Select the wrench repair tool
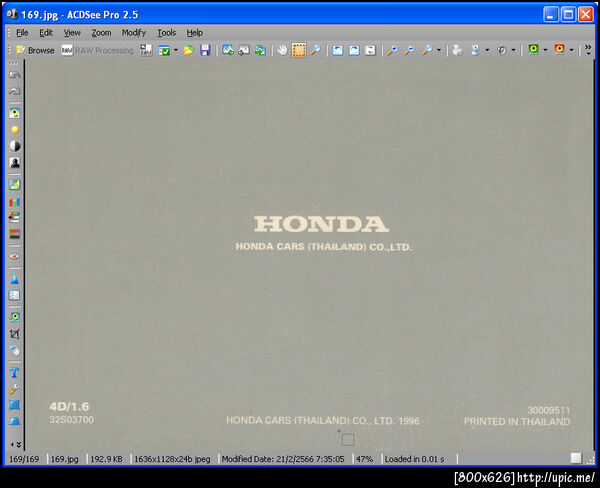600x488 pixels. pos(15,389)
